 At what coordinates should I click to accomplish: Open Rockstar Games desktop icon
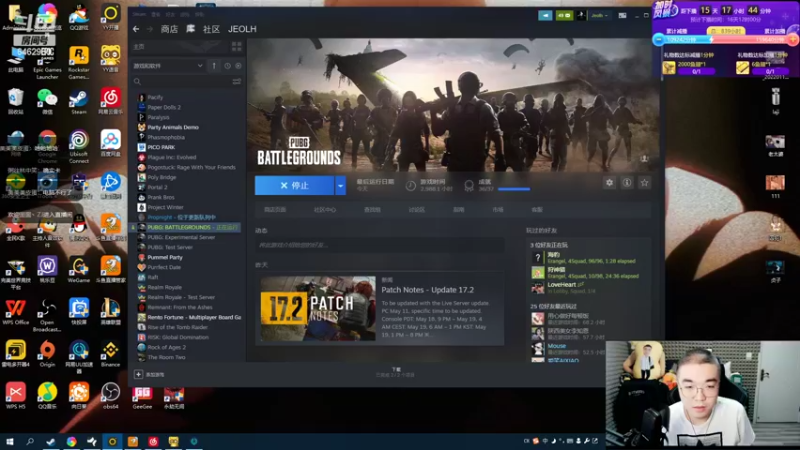click(79, 63)
